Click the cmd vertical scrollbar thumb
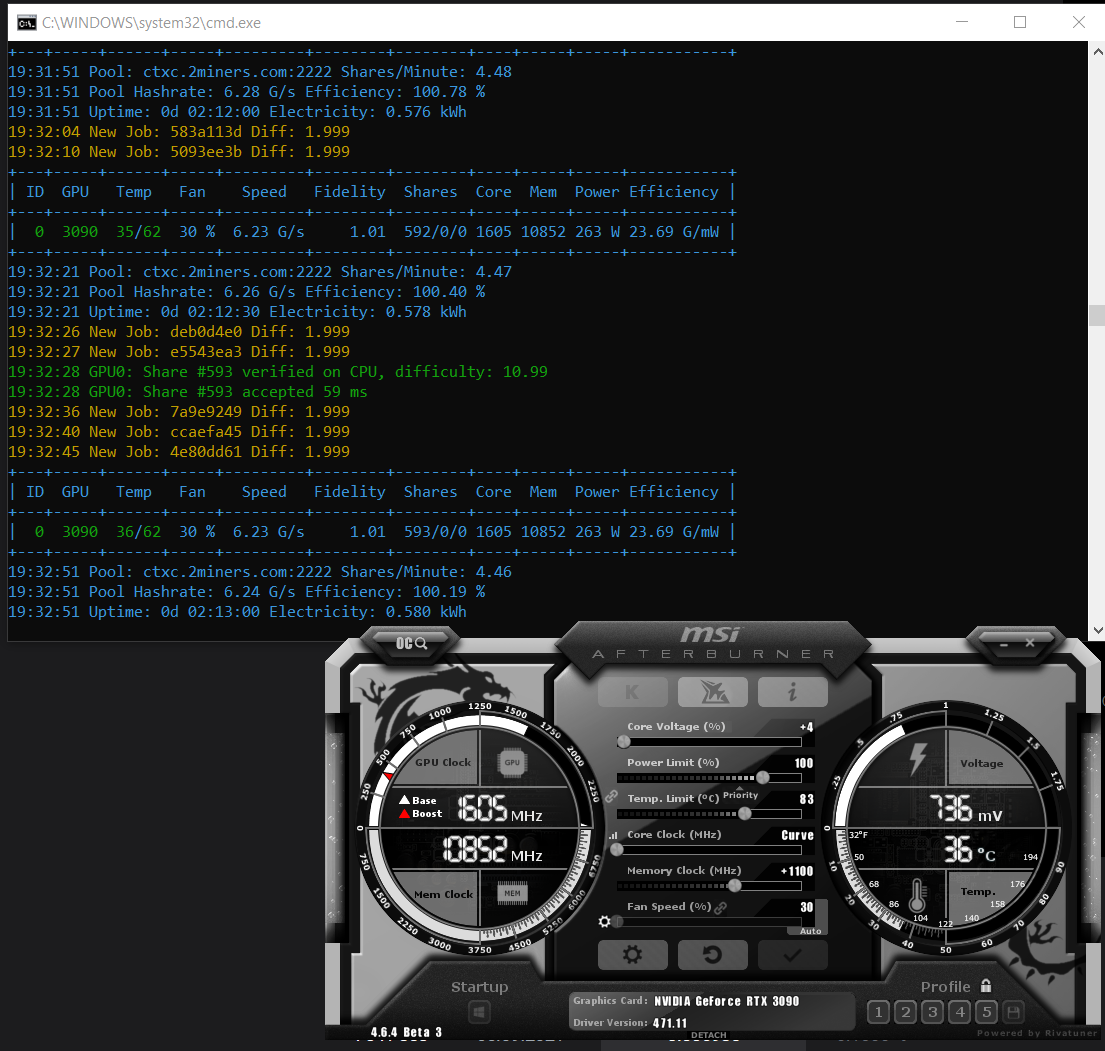Image resolution: width=1105 pixels, height=1051 pixels. (1097, 316)
